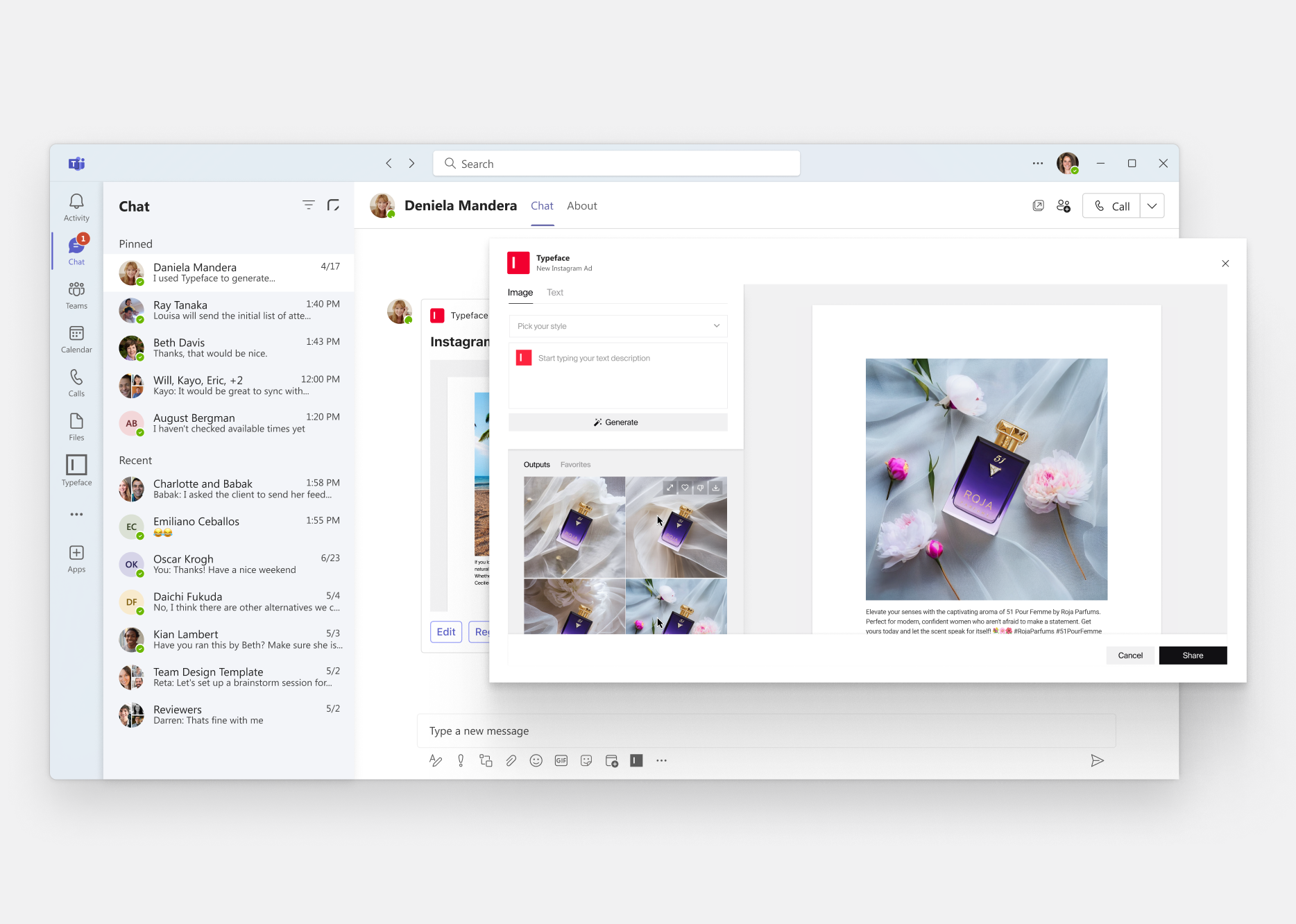Open chat with Emiliano Ceballos
The height and width of the screenshot is (924, 1296).
(229, 527)
